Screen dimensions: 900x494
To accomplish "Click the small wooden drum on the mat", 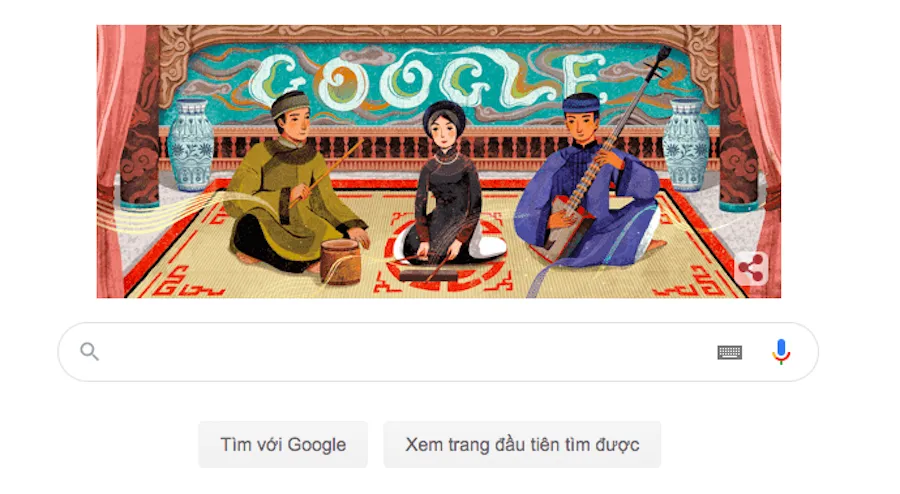I will 340,262.
